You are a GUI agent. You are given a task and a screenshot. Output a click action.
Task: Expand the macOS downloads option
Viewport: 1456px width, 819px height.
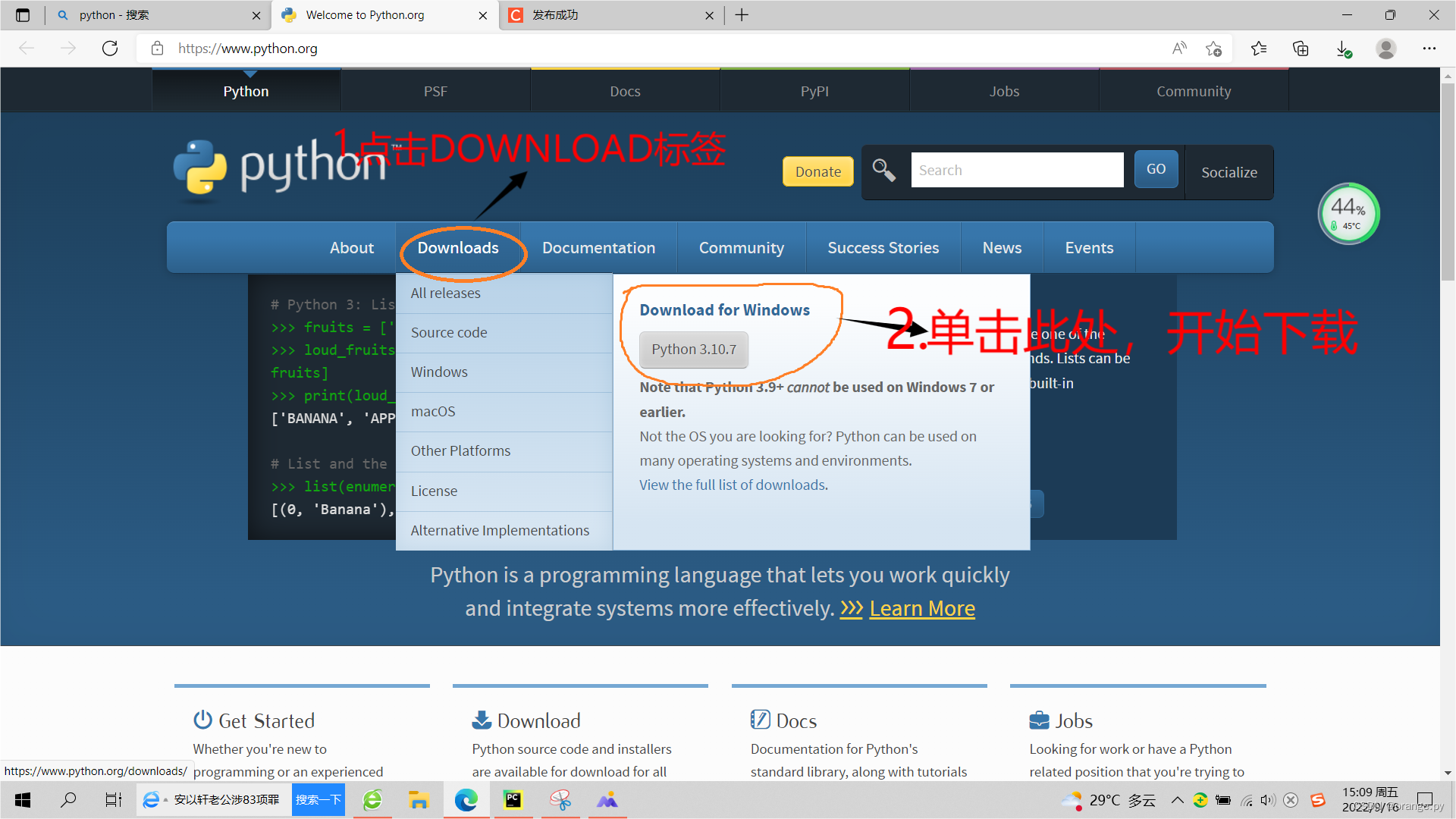433,410
